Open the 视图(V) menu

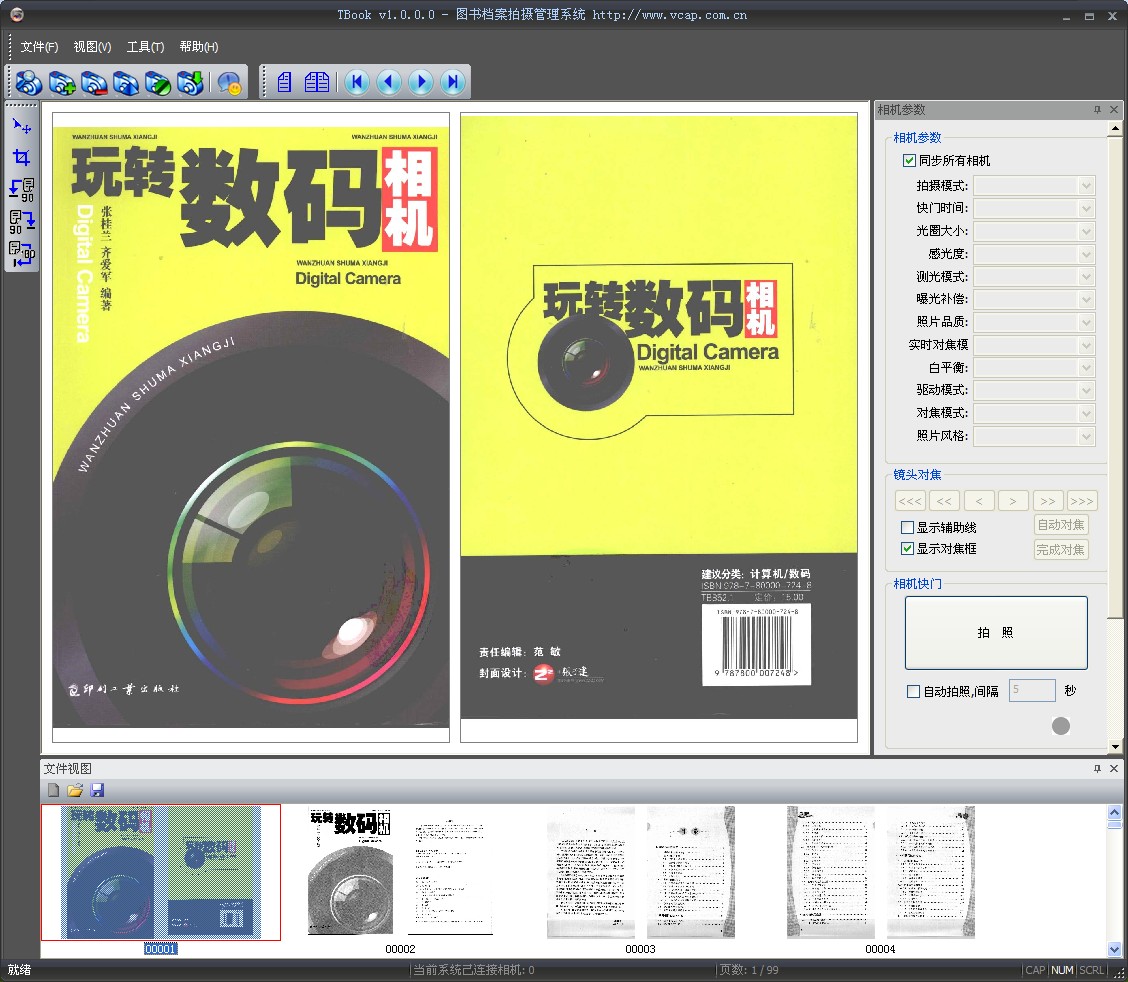(x=89, y=46)
